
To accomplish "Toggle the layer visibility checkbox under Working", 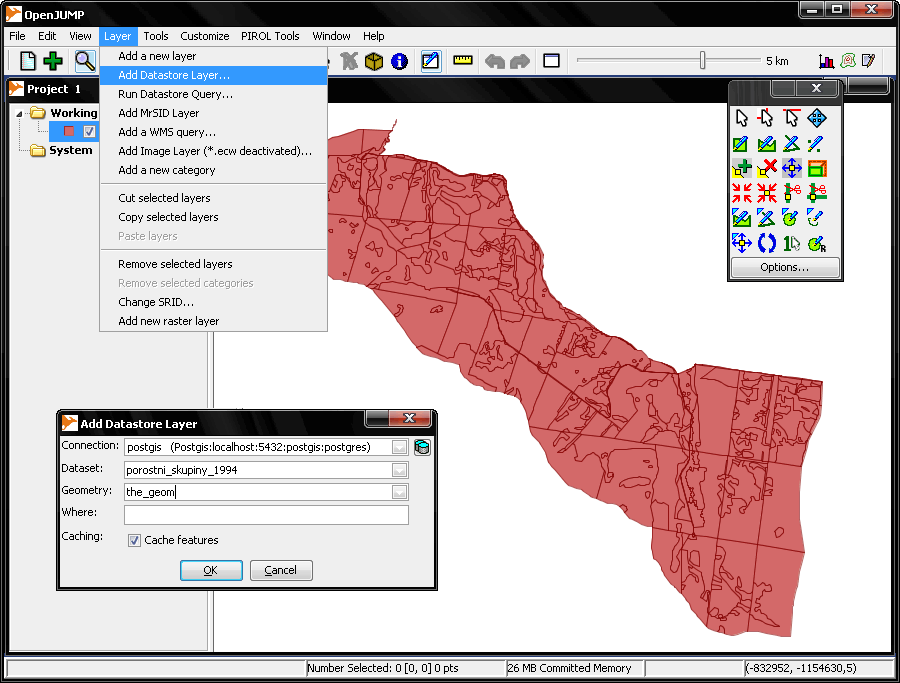I will click(90, 131).
